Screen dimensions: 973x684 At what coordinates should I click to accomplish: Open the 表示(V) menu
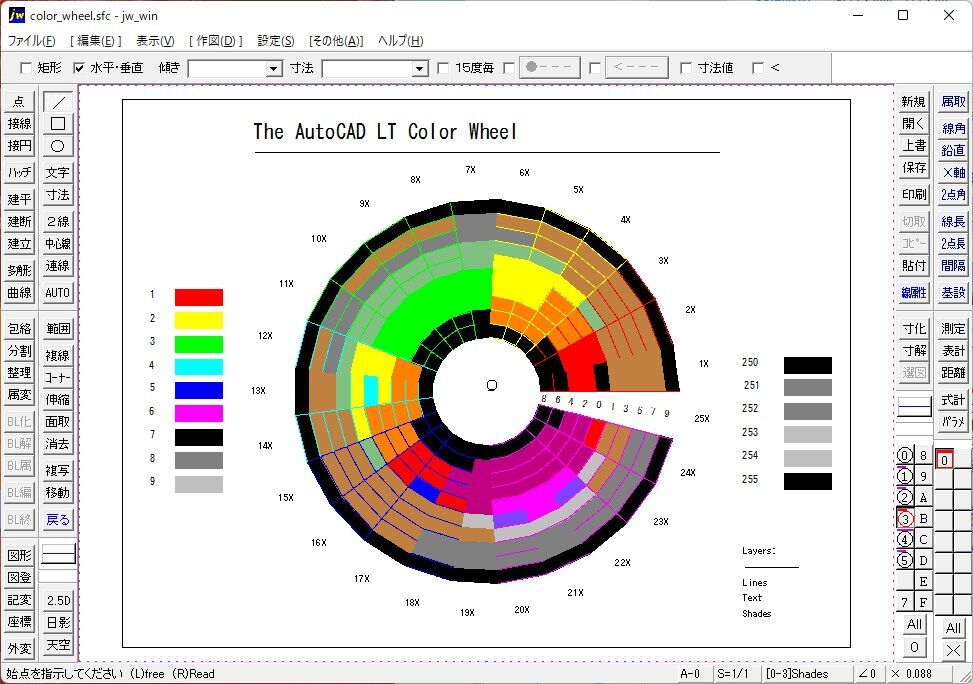pos(155,41)
